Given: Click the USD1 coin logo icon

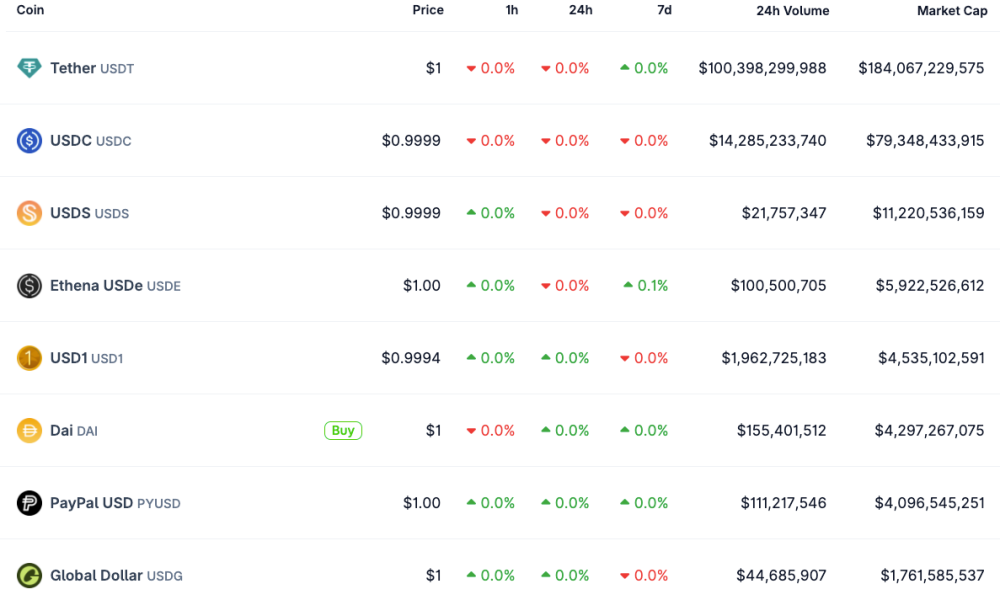Looking at the screenshot, I should [27, 358].
